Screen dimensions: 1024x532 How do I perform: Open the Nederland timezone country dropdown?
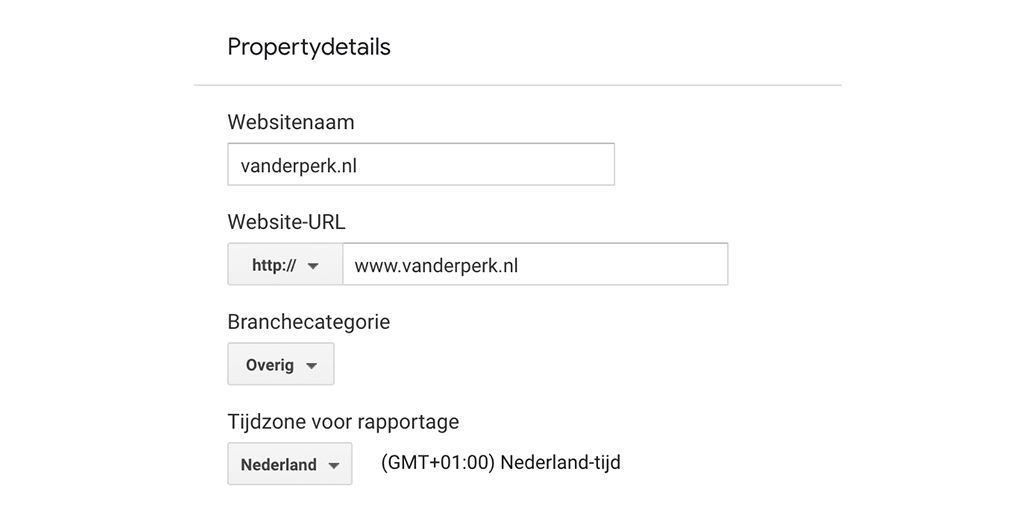(289, 464)
